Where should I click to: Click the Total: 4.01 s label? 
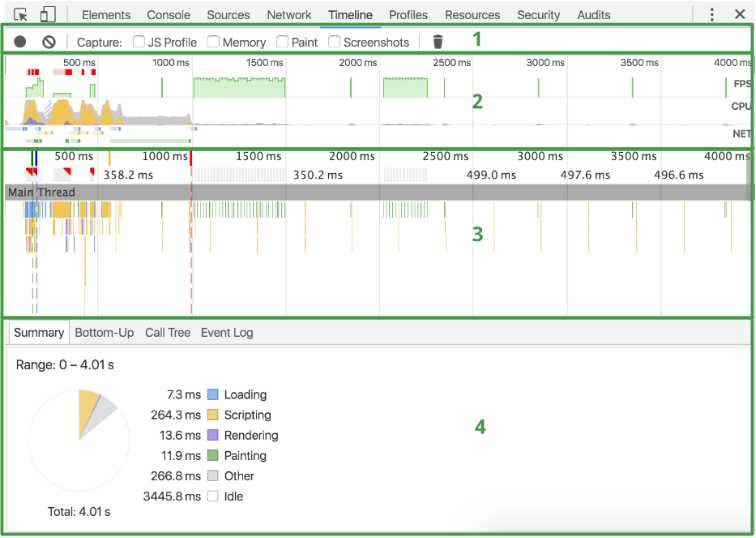point(79,511)
